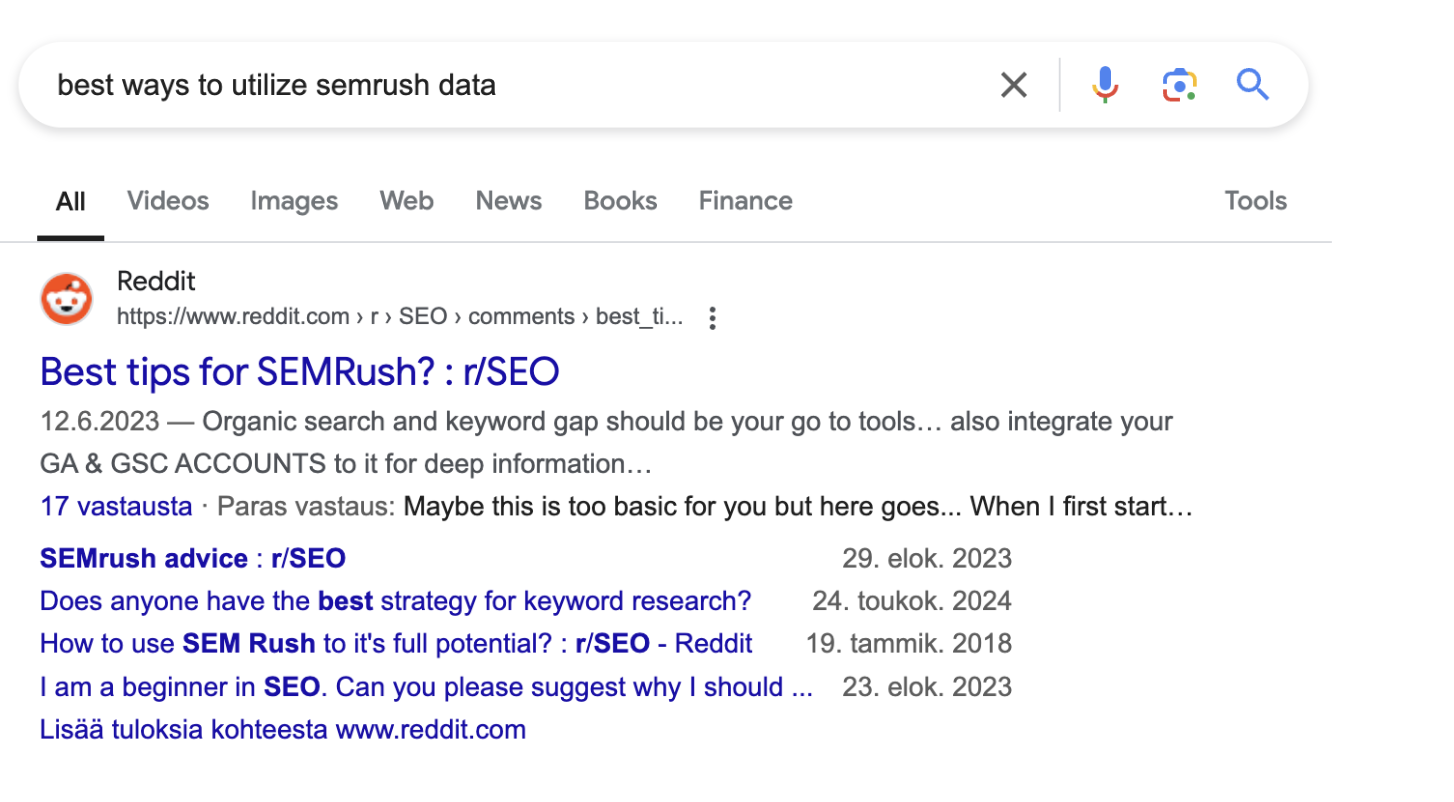Open the Books tab
The width and height of the screenshot is (1454, 802).
click(620, 201)
